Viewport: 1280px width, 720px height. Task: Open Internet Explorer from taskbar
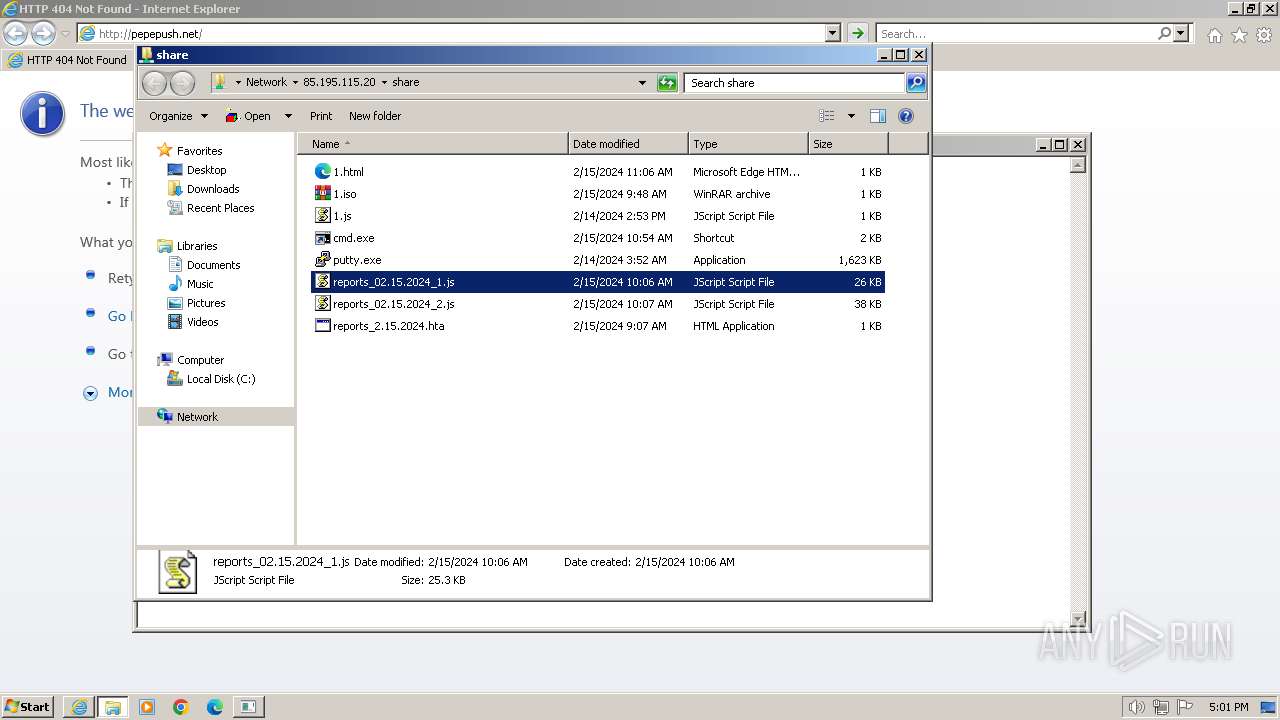[79, 707]
